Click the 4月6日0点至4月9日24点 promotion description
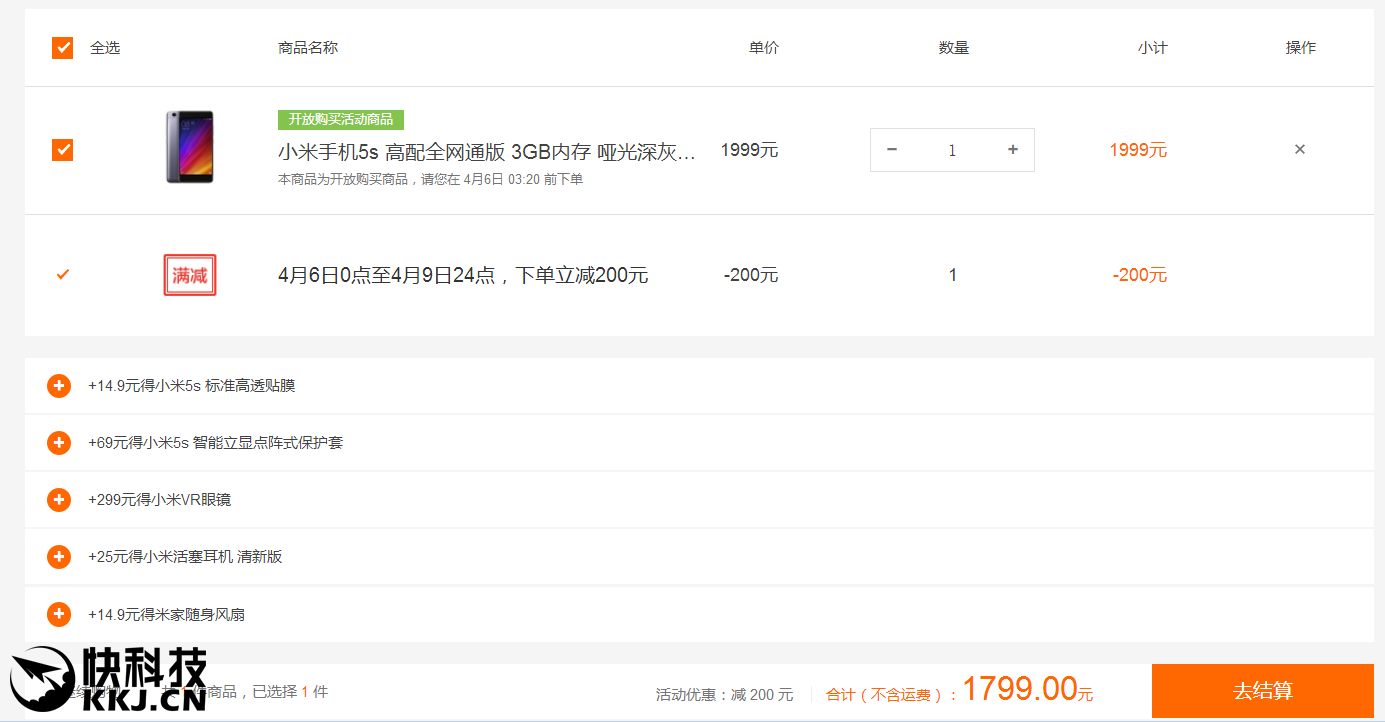This screenshot has width=1385, height=722. (x=463, y=275)
